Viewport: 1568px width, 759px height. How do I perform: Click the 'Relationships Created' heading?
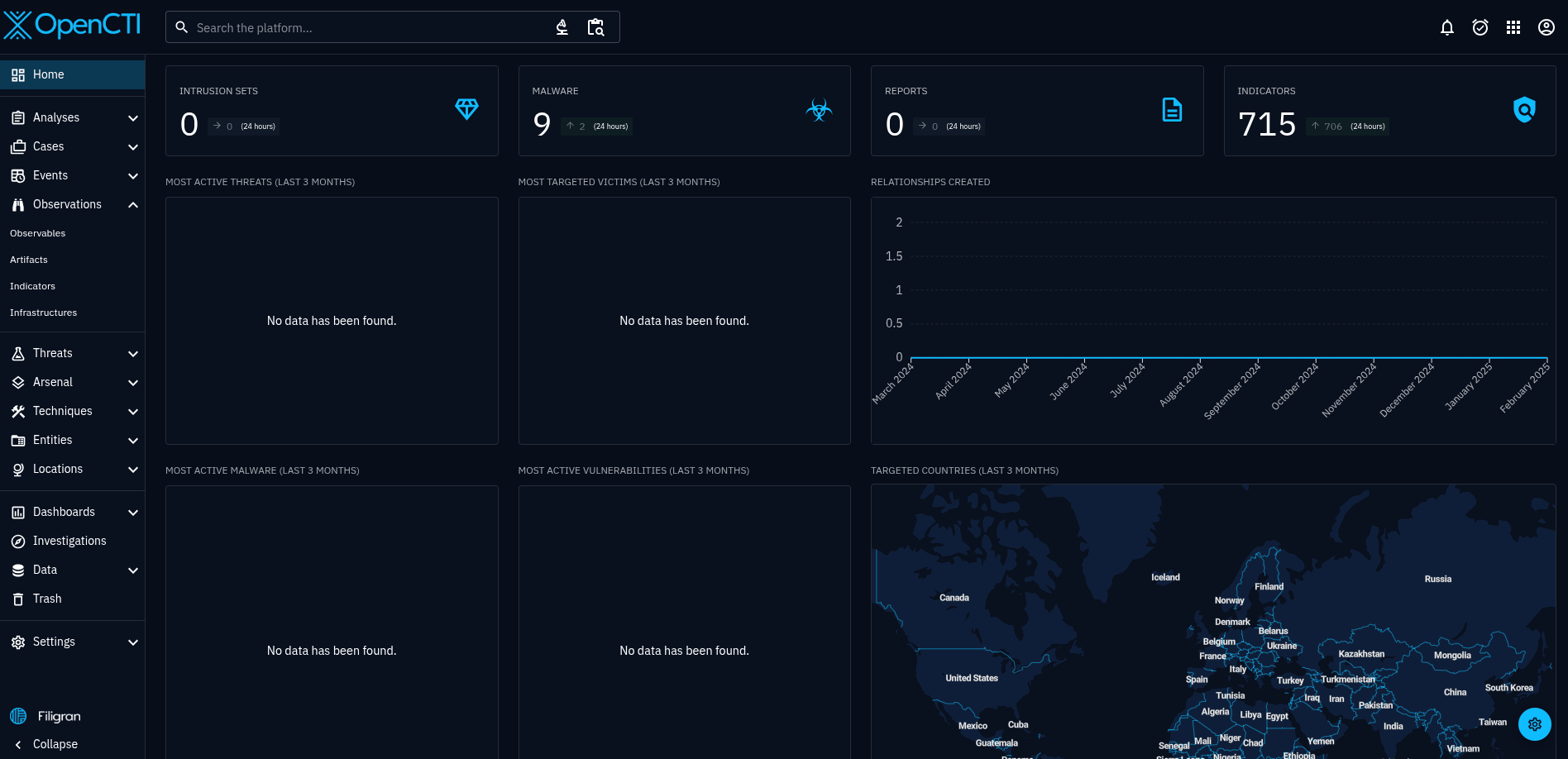pos(930,182)
